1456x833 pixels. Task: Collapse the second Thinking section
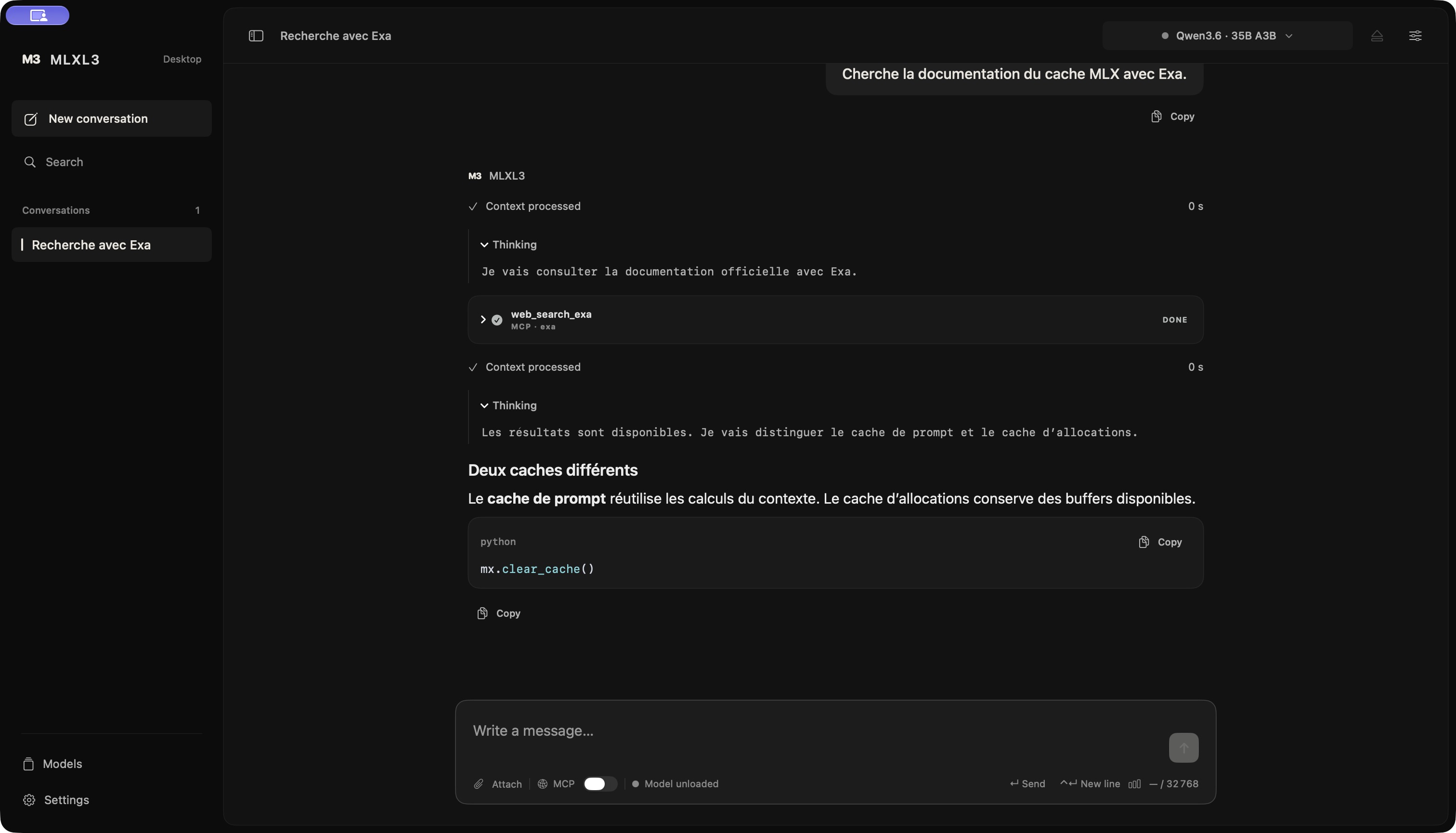tap(508, 405)
